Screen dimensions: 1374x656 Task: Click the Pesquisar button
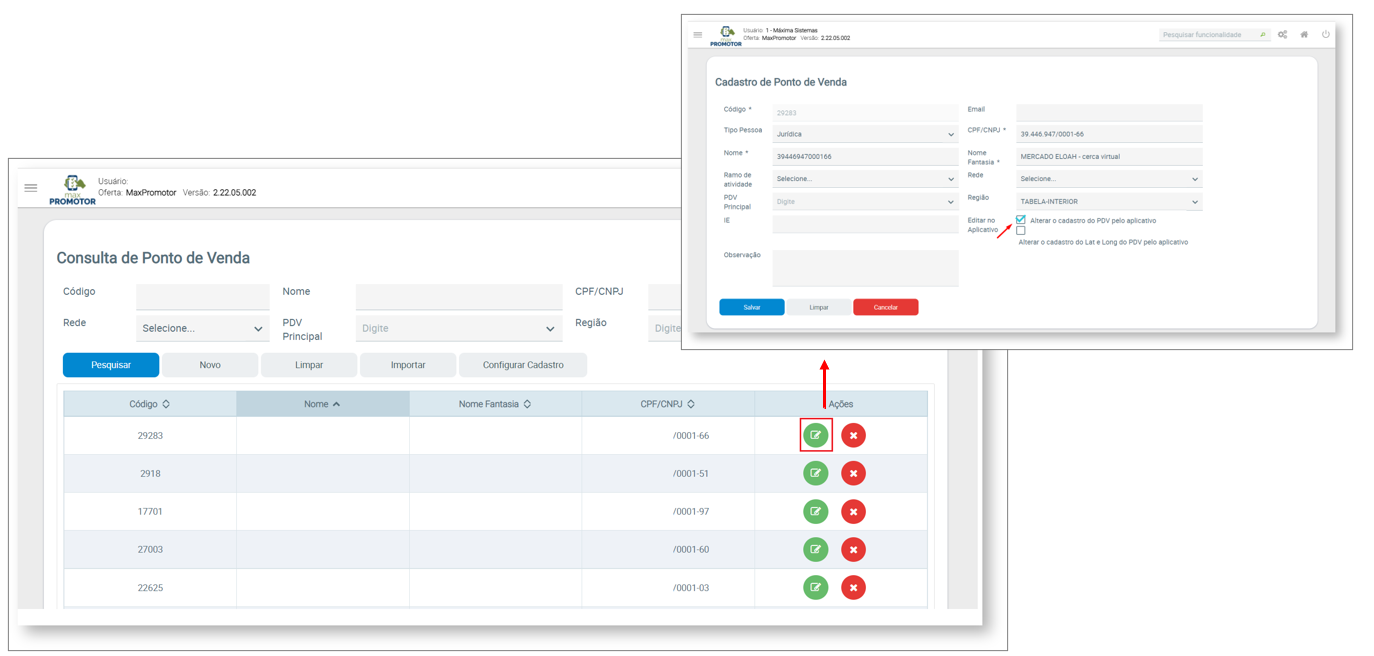click(111, 365)
